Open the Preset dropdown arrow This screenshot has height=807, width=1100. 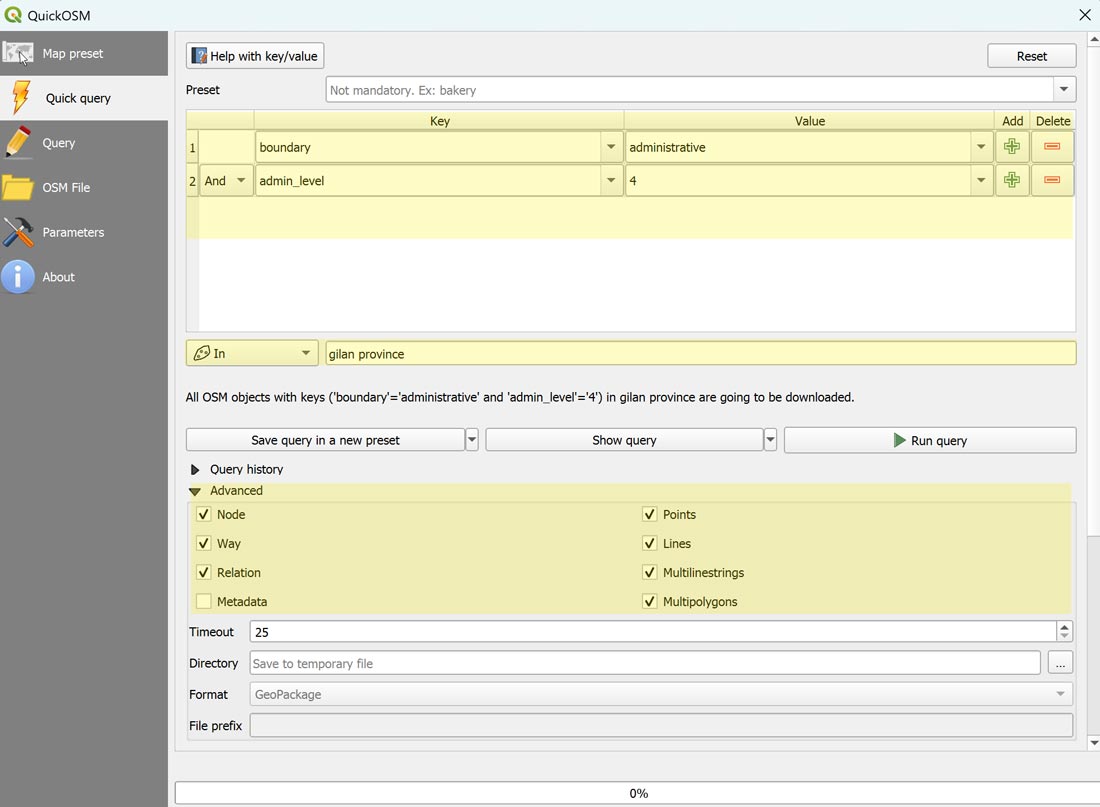click(1064, 90)
